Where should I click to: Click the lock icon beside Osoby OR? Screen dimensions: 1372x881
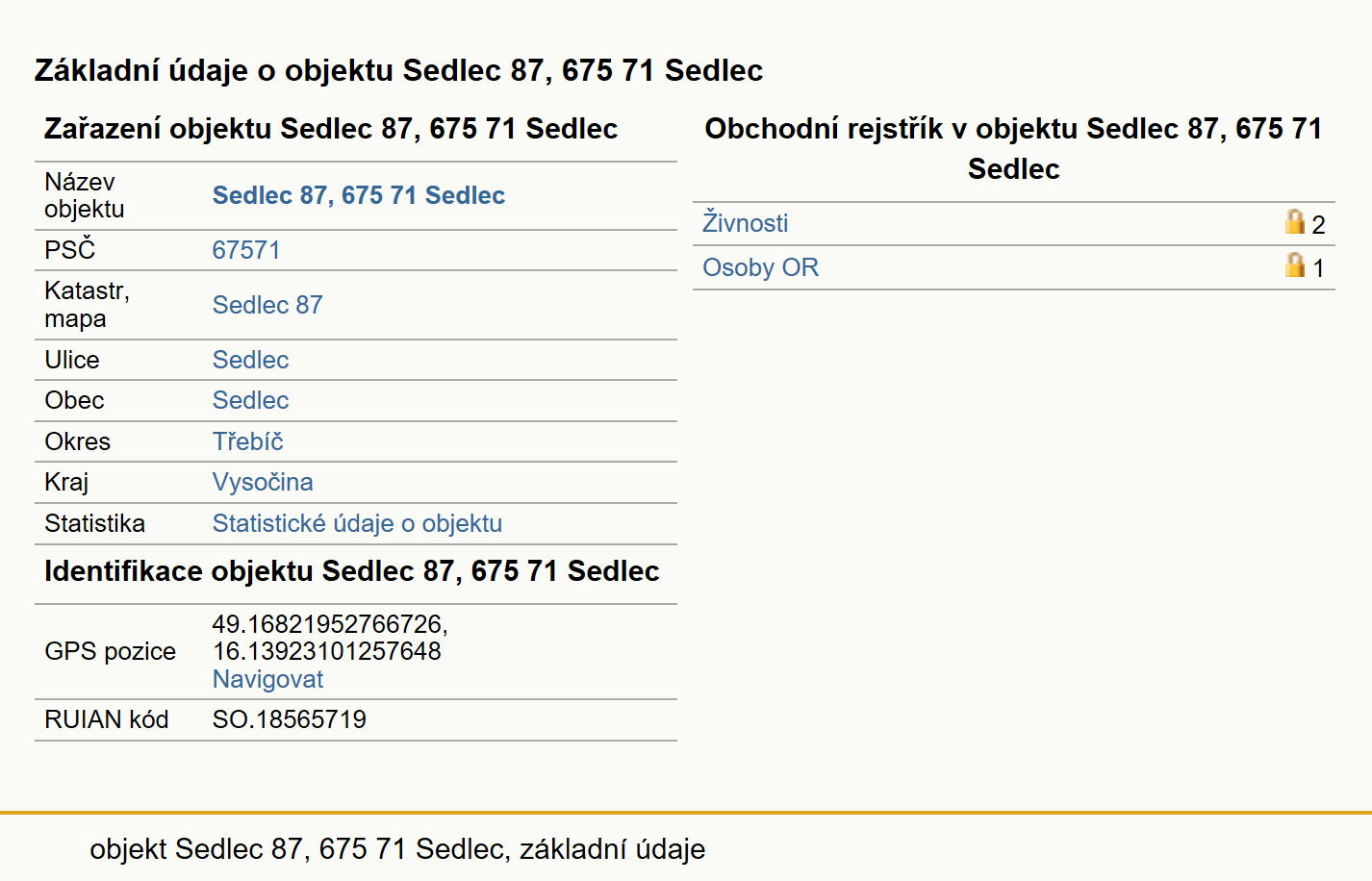coord(1295,264)
